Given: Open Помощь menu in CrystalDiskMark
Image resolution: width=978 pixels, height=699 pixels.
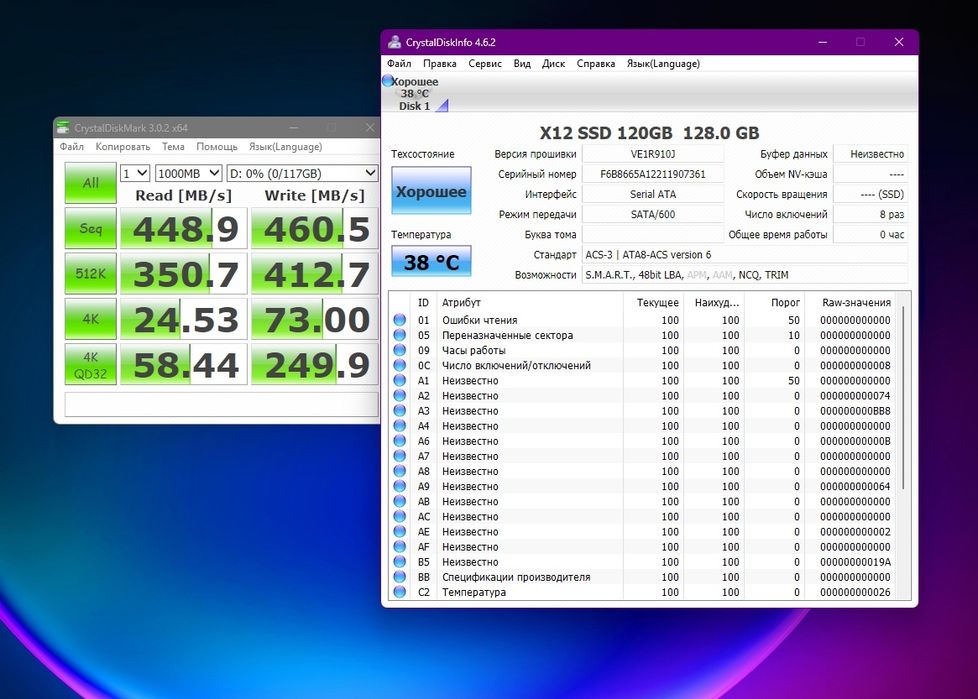Looking at the screenshot, I should [217, 147].
